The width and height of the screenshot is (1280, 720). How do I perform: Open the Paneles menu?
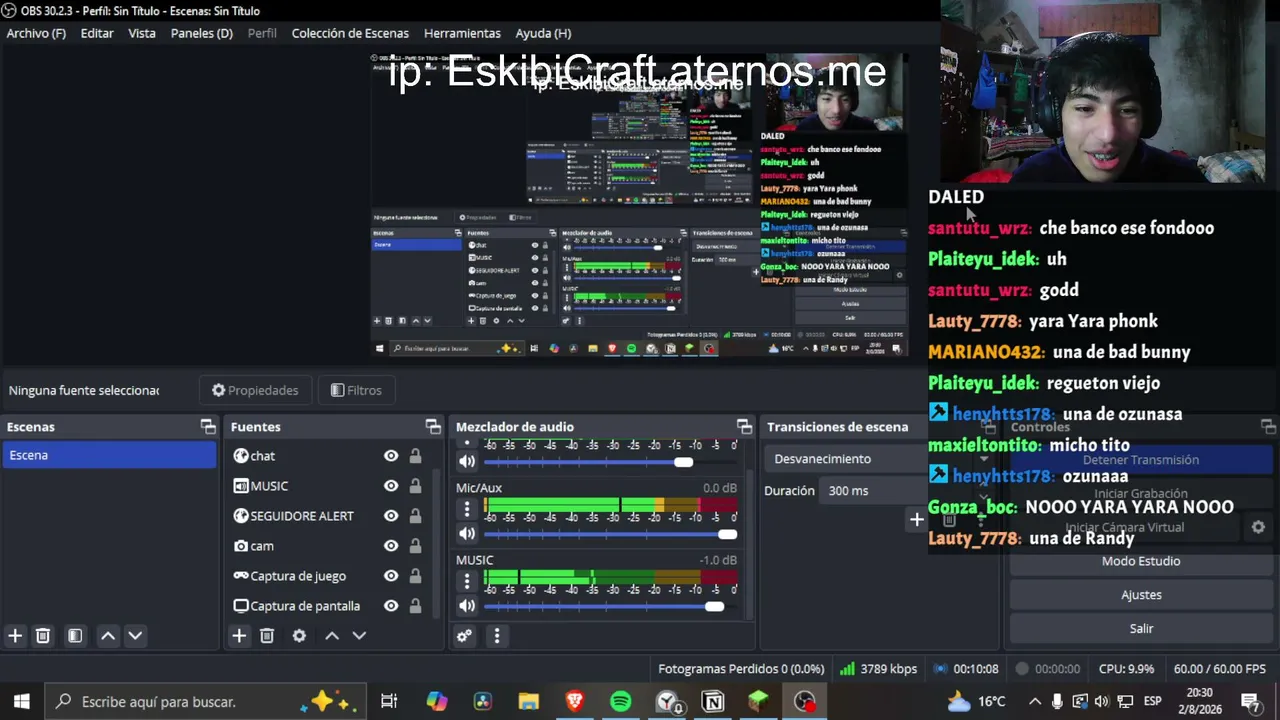point(202,33)
